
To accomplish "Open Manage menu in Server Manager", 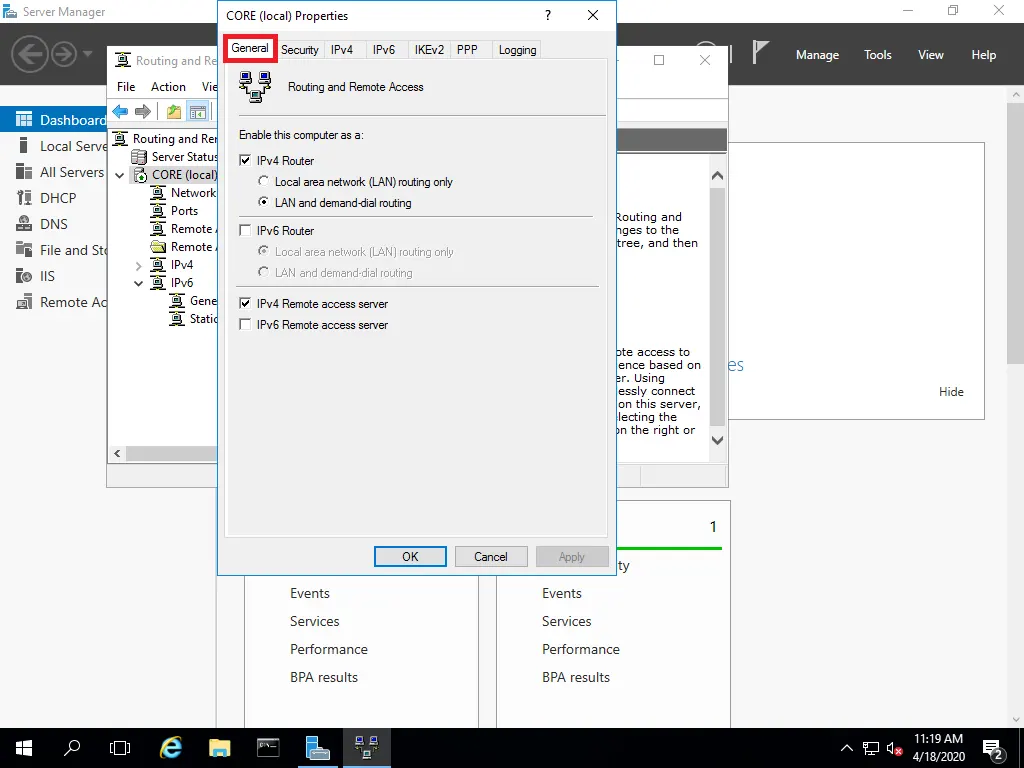I will click(817, 55).
